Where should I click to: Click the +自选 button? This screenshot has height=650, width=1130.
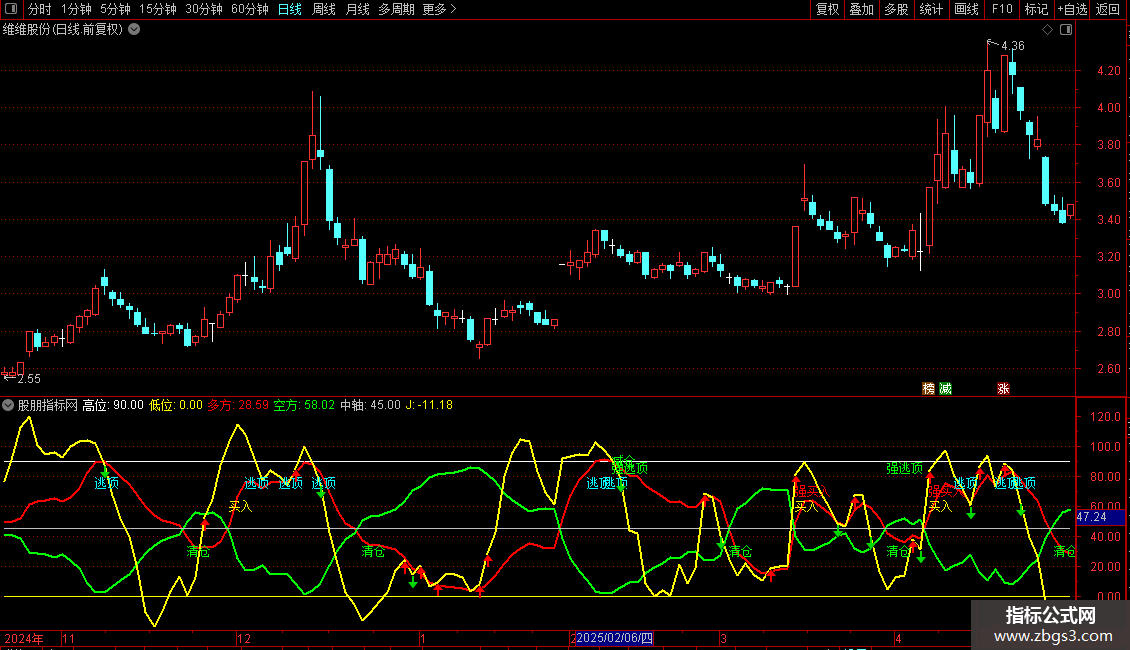click(1071, 10)
